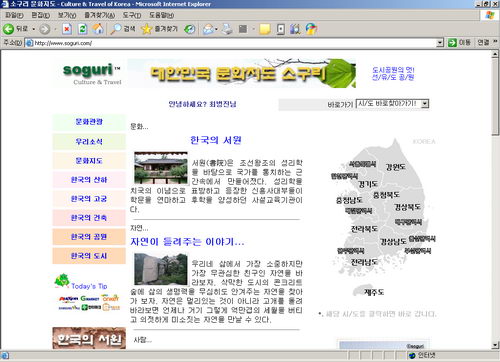Expand the Links toolbar chevron
Viewport: 500px width, 362px height.
[495, 42]
